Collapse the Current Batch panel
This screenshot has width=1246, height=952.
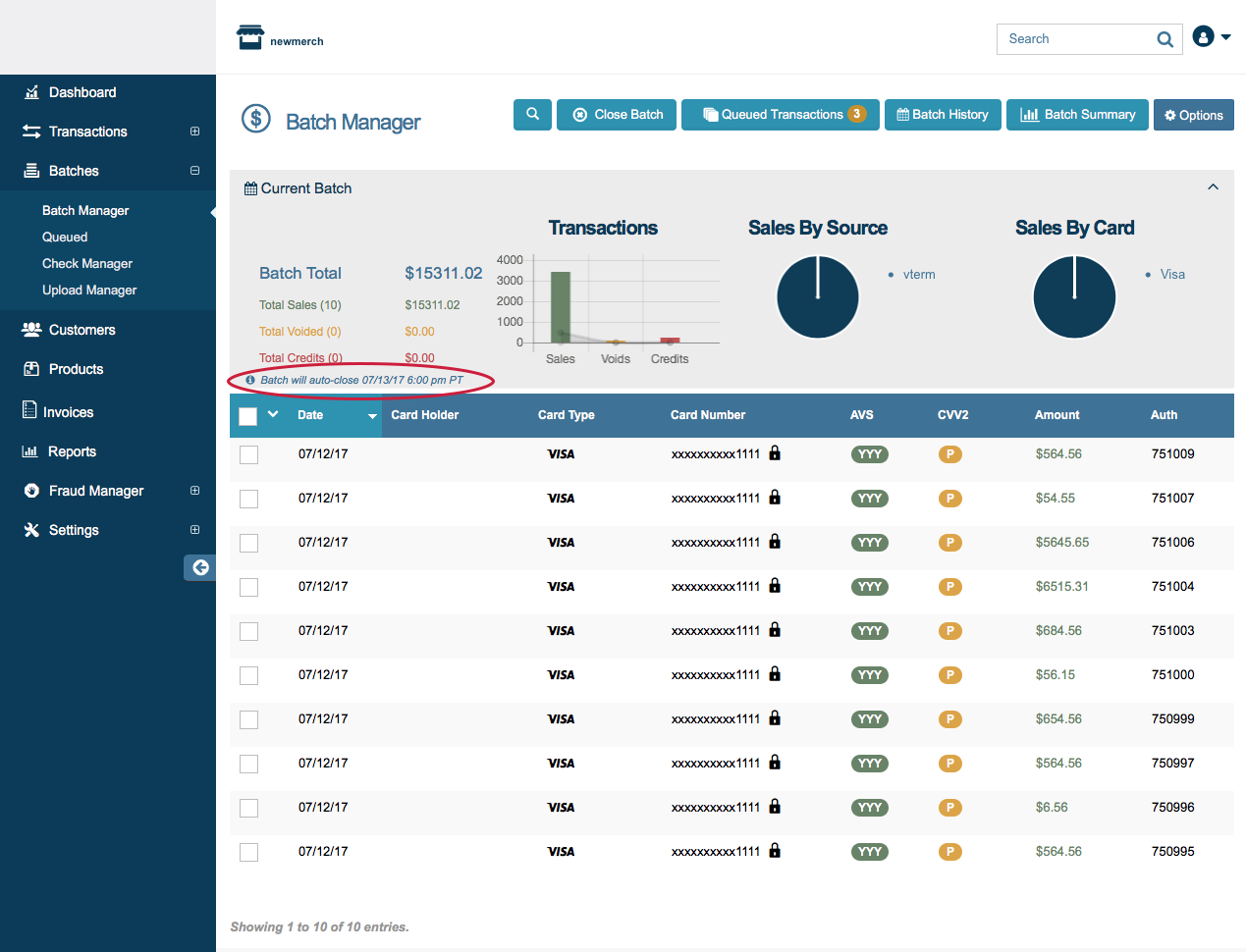[1213, 187]
